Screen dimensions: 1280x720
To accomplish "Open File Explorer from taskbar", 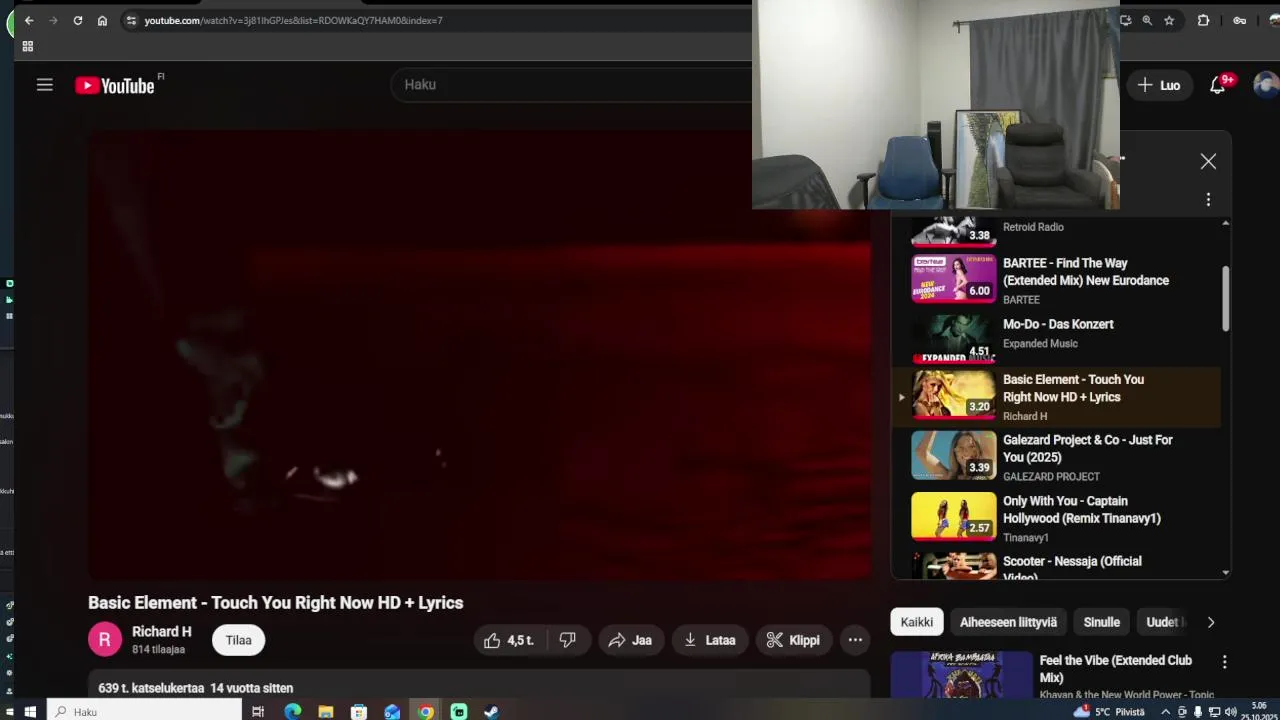I will coord(325,712).
